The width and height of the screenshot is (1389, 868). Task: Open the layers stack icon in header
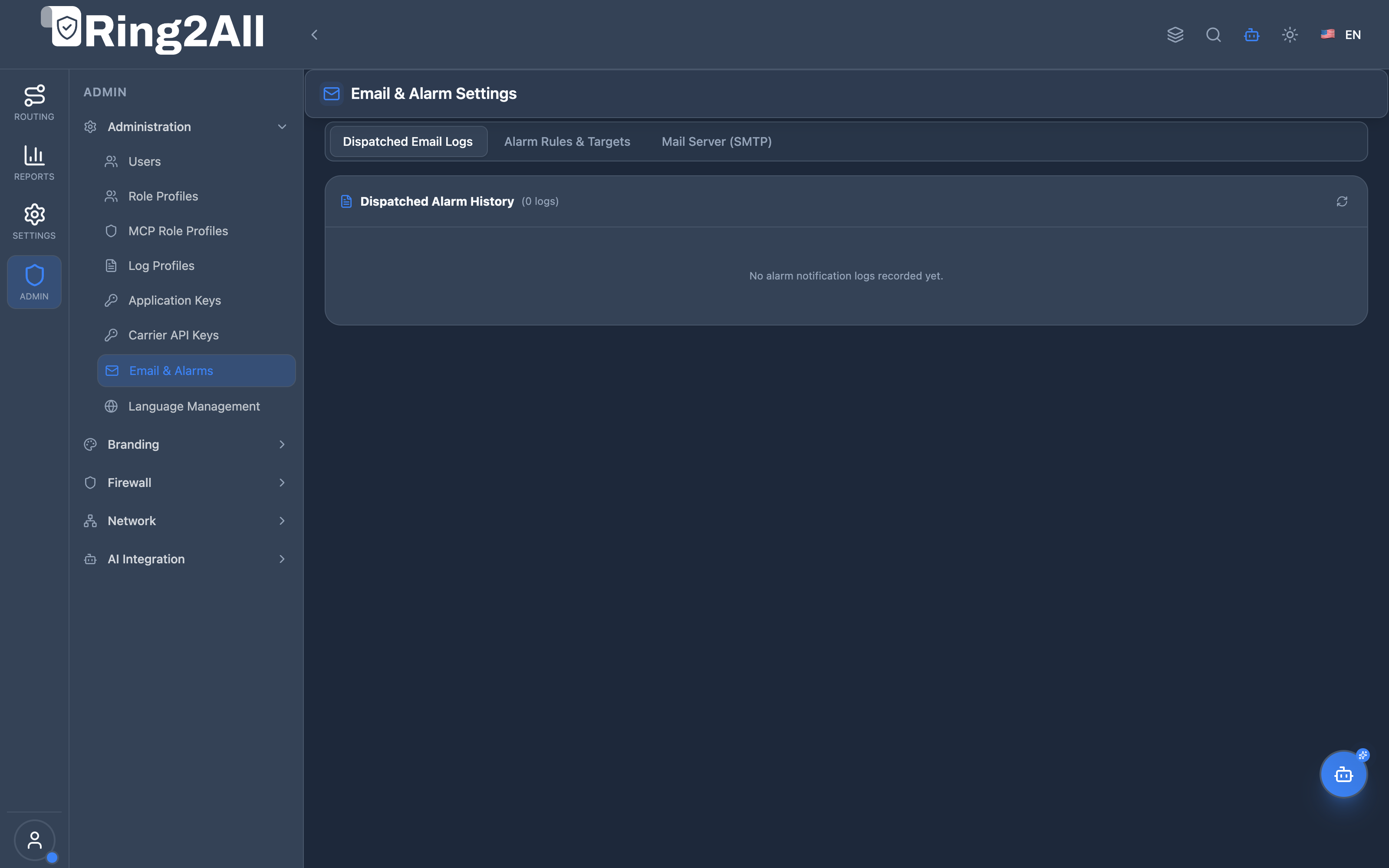pyautogui.click(x=1175, y=35)
